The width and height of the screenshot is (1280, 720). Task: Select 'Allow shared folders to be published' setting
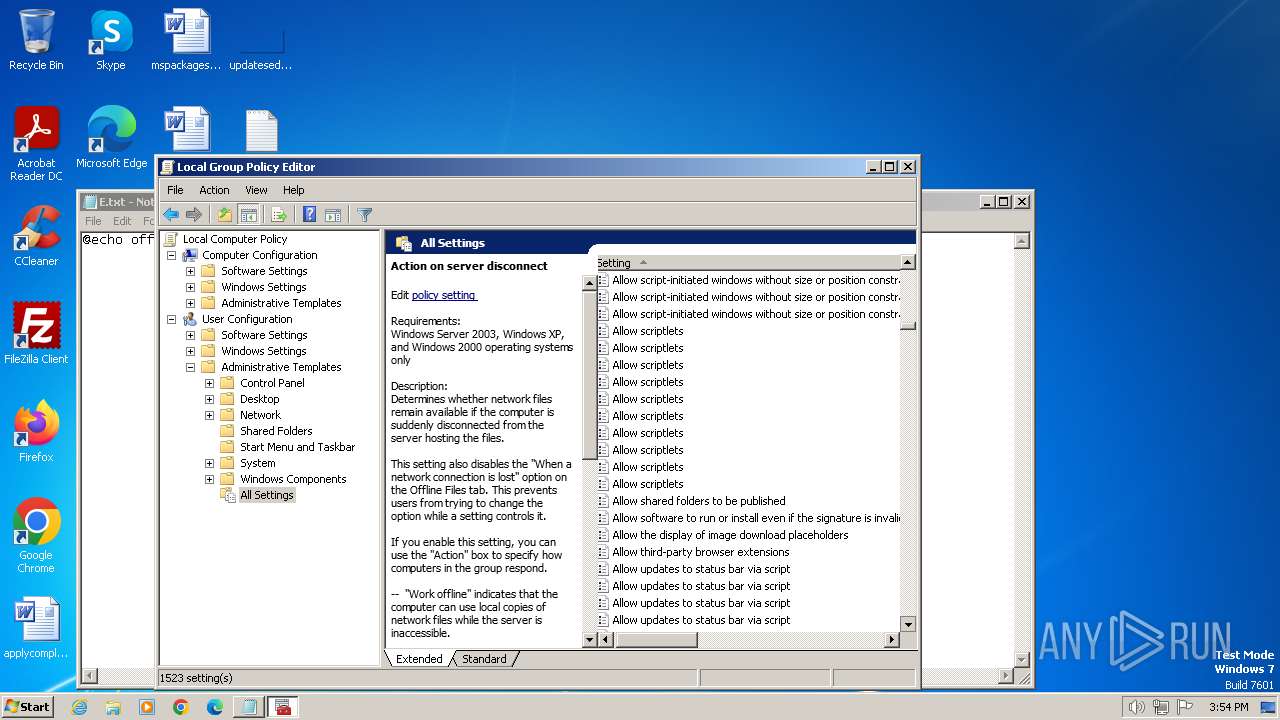pyautogui.click(x=699, y=501)
